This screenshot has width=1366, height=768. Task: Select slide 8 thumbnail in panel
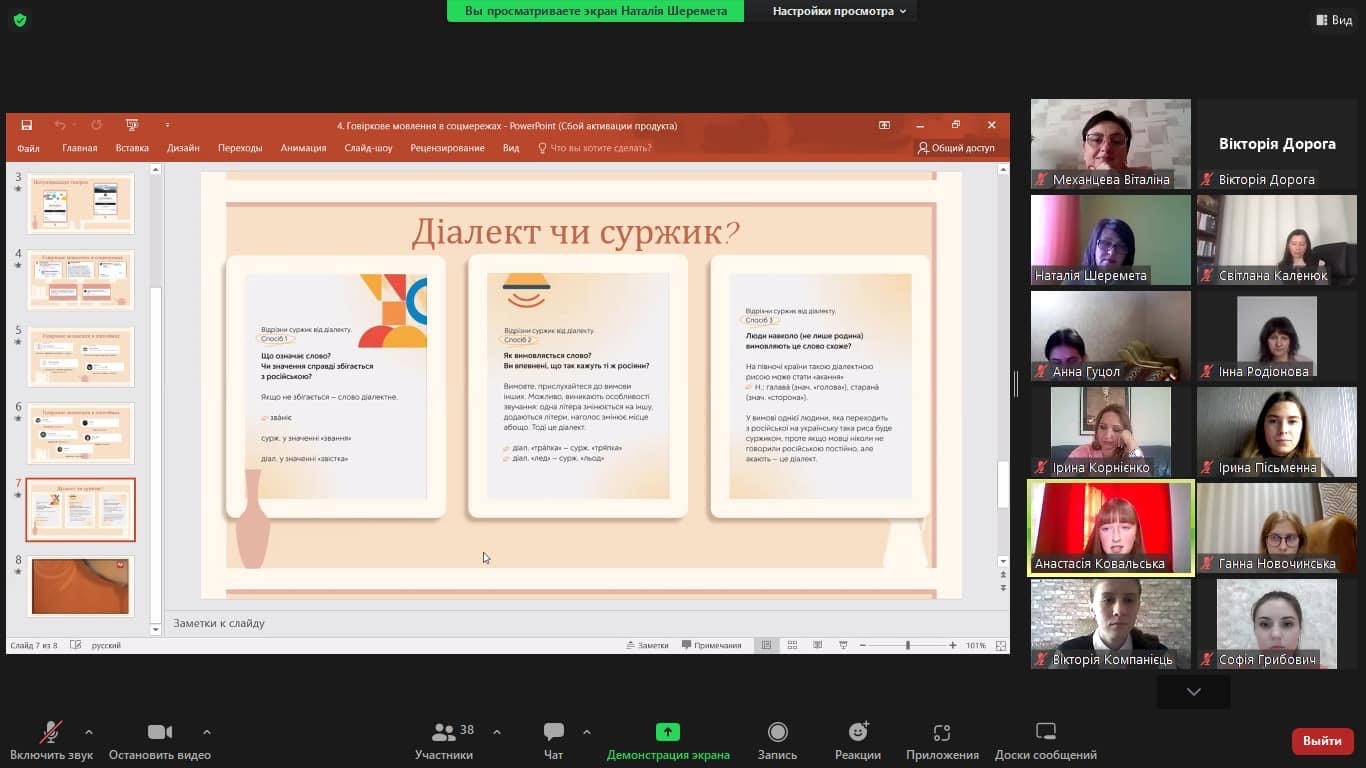click(80, 586)
